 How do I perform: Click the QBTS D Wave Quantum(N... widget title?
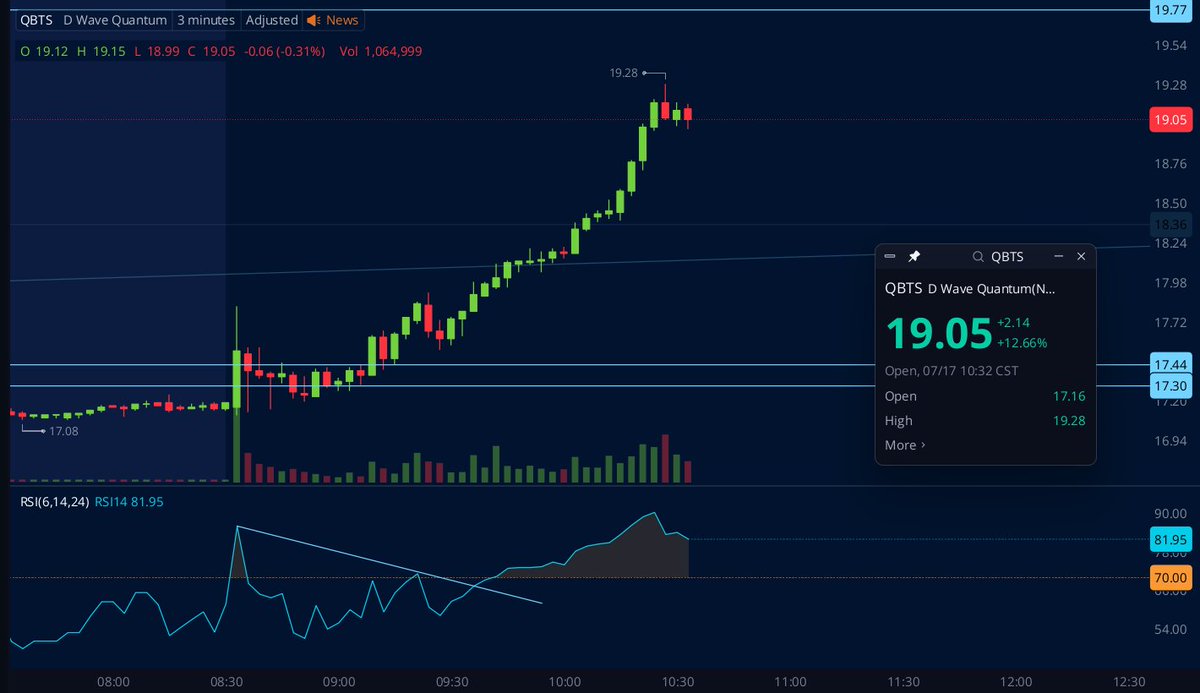click(970, 288)
